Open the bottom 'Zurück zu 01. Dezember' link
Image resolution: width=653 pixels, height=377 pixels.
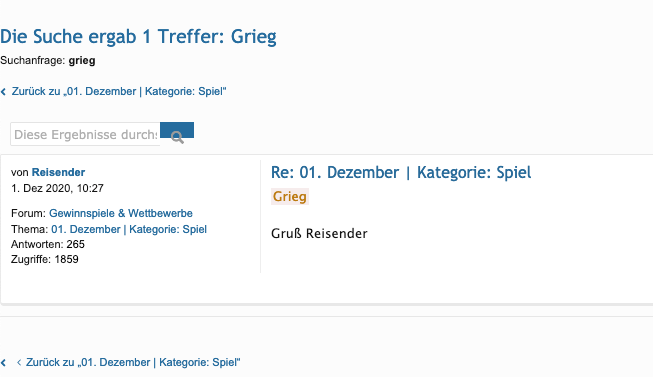[x=133, y=362]
